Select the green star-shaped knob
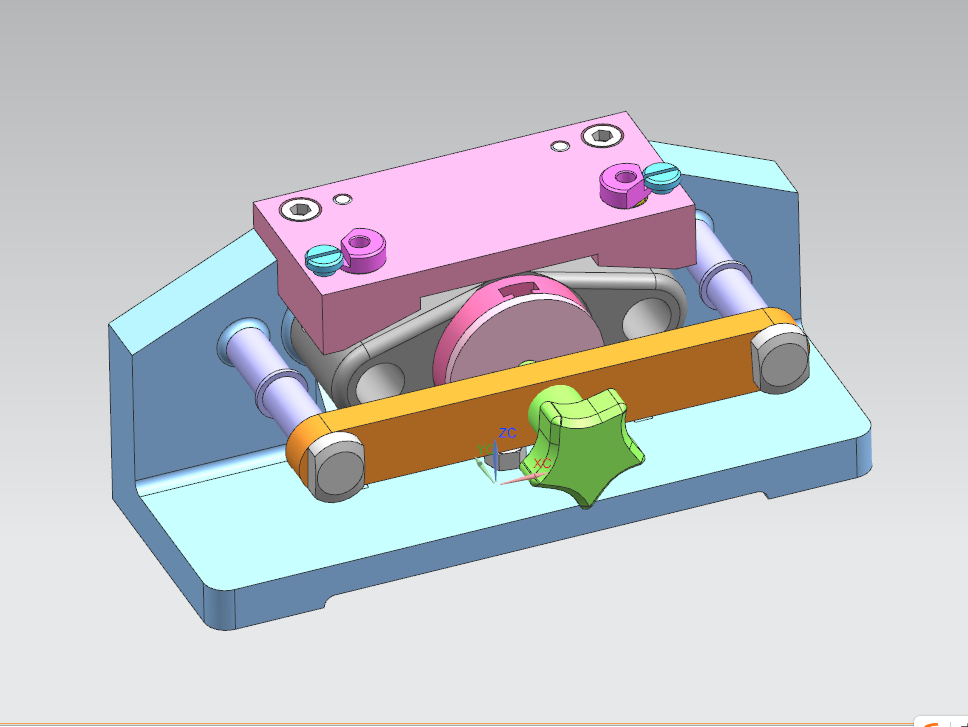Viewport: 968px width, 727px height. (583, 447)
